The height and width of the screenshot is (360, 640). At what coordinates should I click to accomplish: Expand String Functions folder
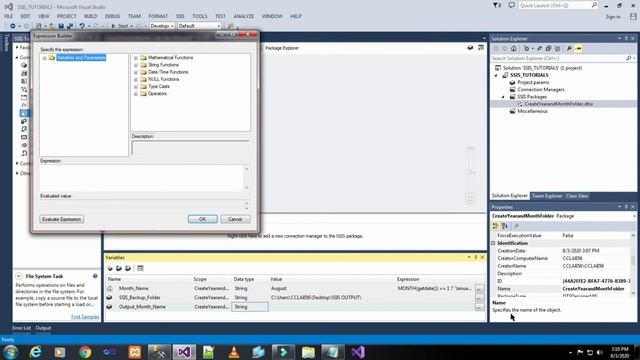(136, 65)
